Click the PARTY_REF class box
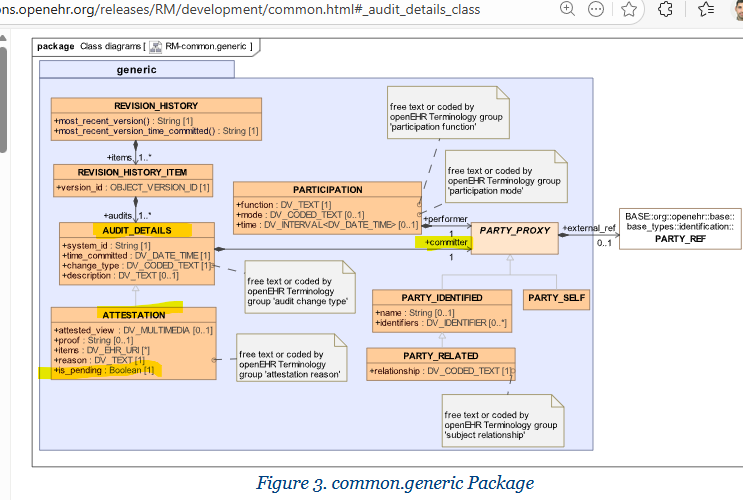The width and height of the screenshot is (743, 500). coord(679,227)
